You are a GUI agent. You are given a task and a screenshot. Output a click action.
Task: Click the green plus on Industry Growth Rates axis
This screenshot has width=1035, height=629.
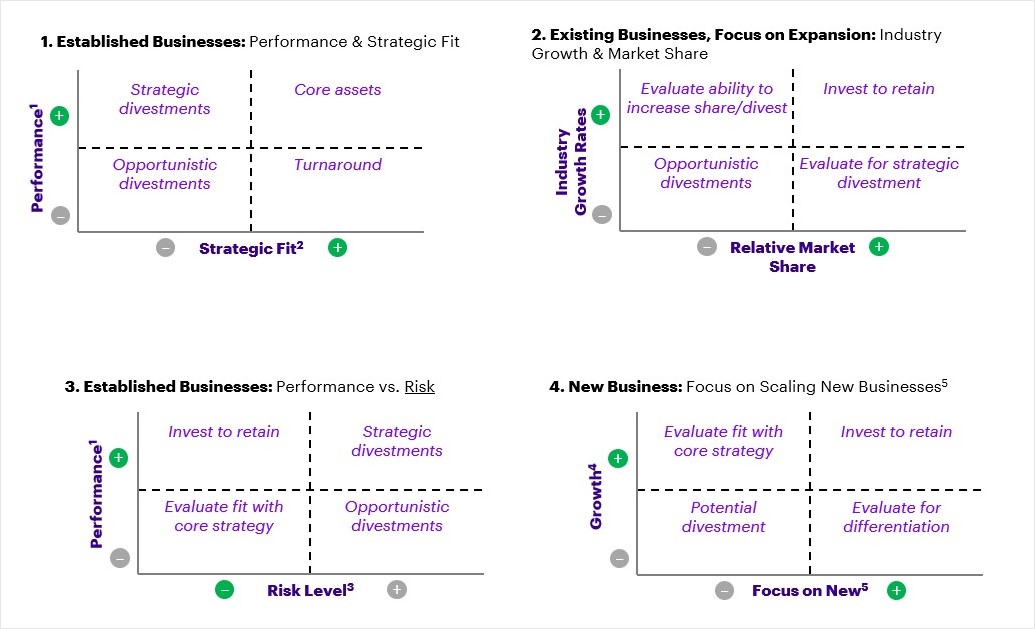[x=601, y=115]
